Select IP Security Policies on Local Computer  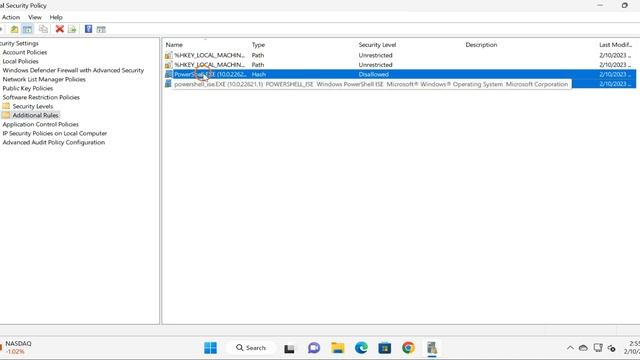pyautogui.click(x=55, y=133)
